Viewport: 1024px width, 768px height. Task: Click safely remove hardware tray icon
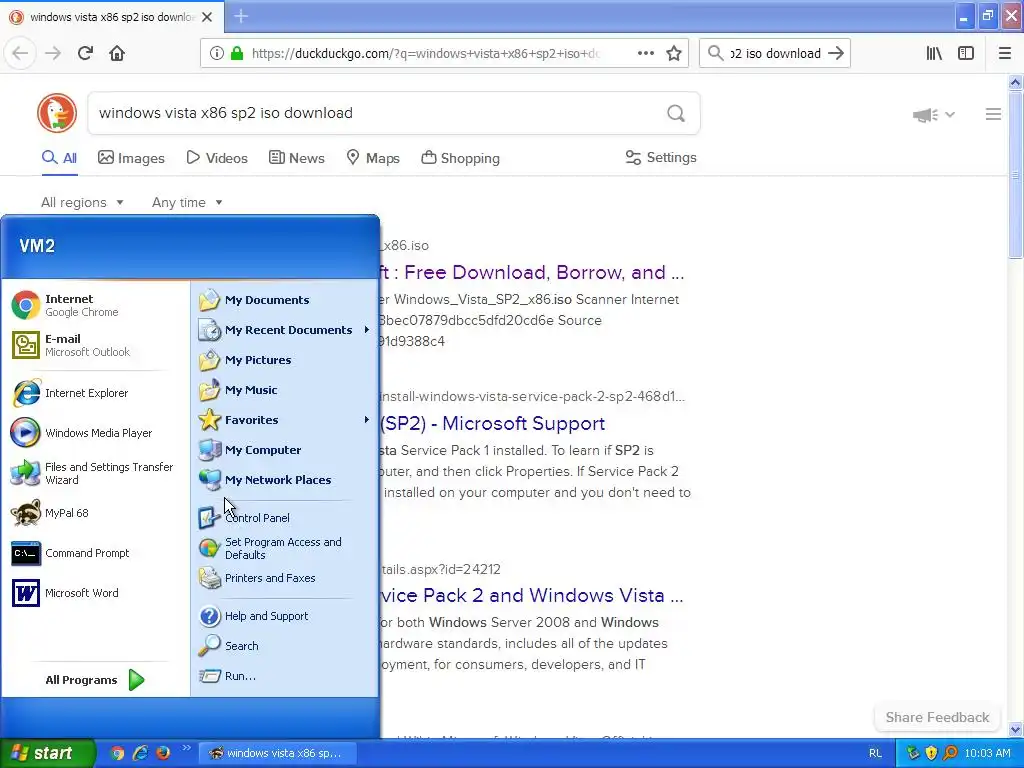[913, 753]
